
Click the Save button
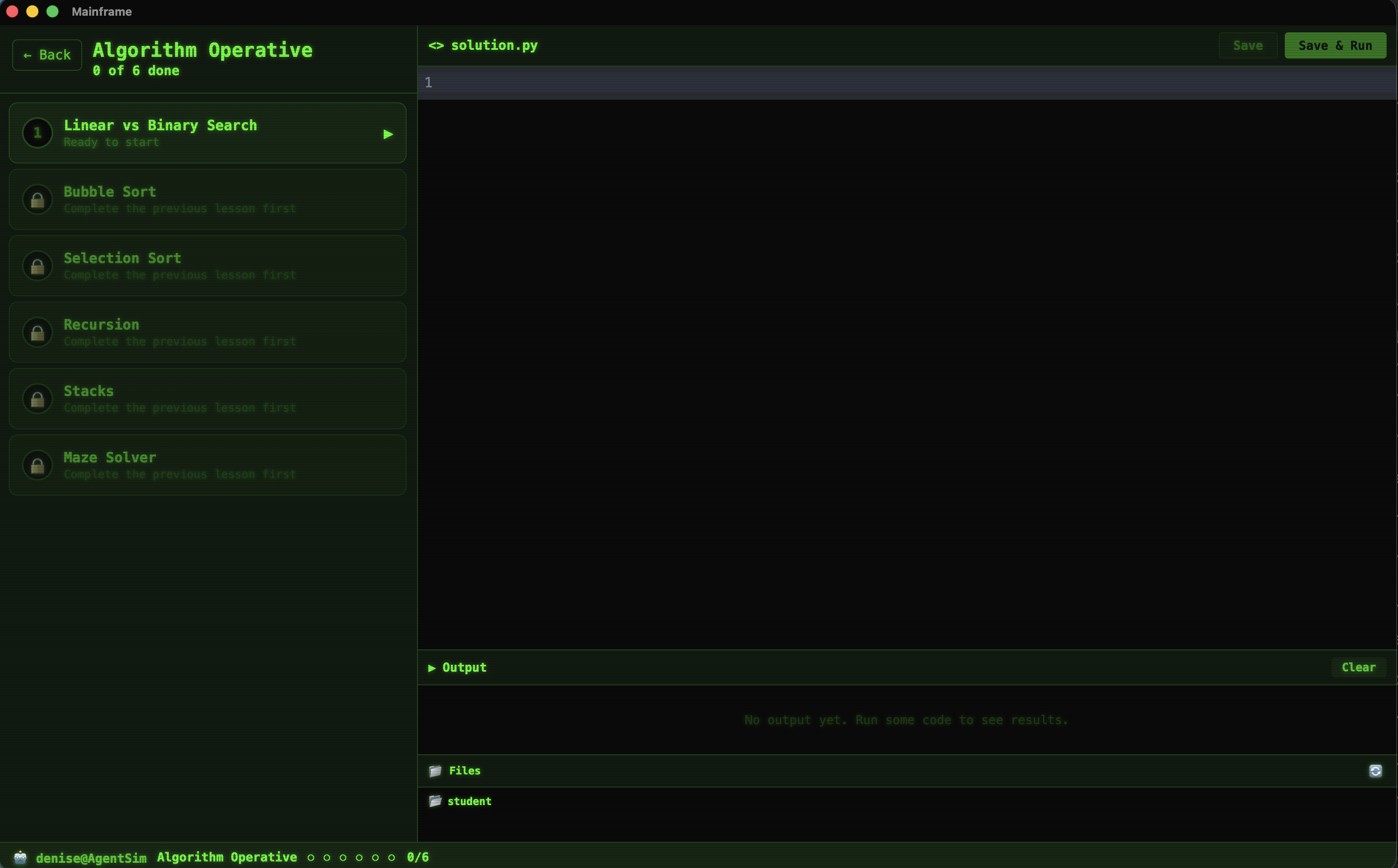click(x=1248, y=45)
